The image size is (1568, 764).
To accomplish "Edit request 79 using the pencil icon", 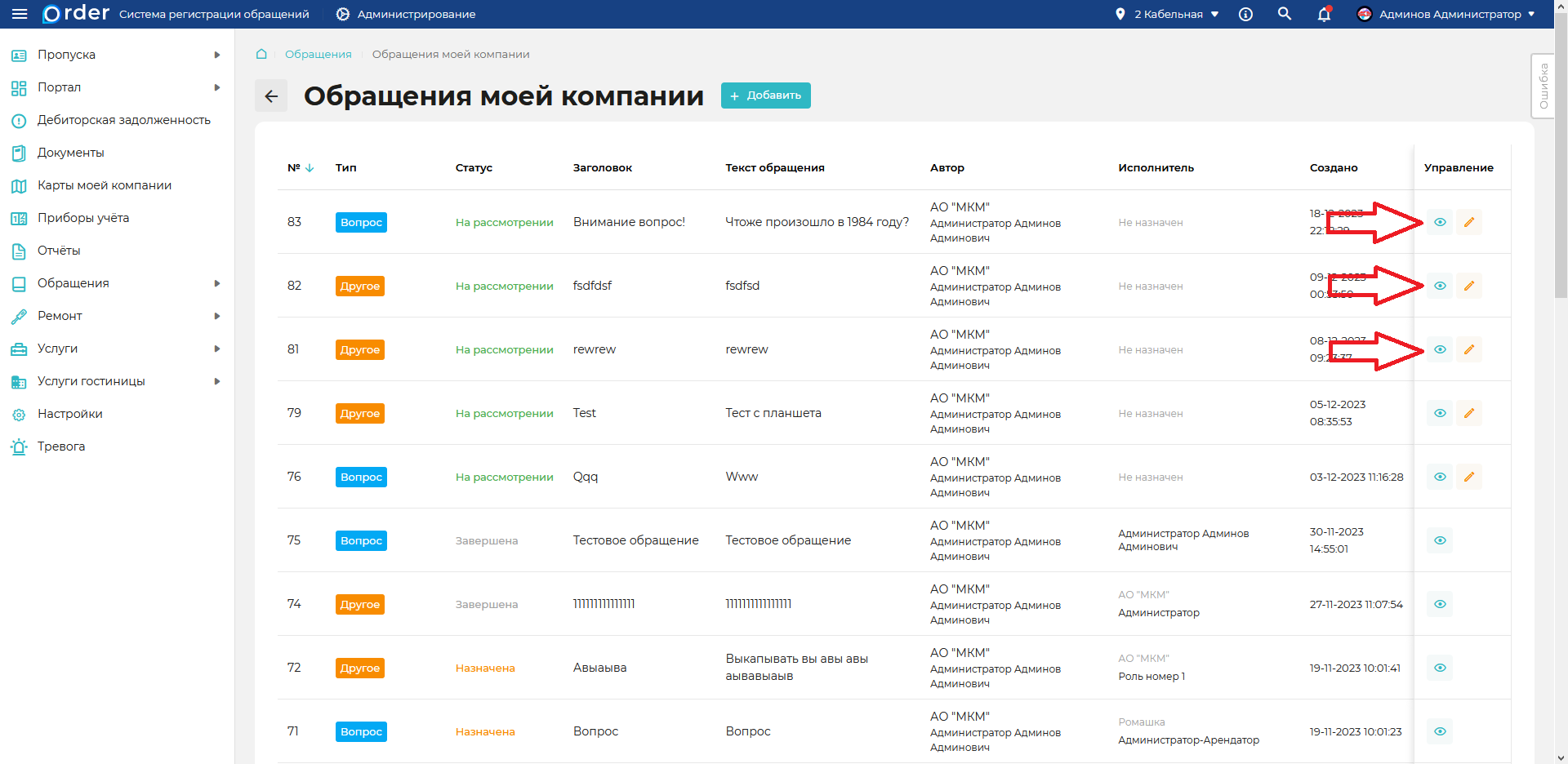I will point(1468,413).
